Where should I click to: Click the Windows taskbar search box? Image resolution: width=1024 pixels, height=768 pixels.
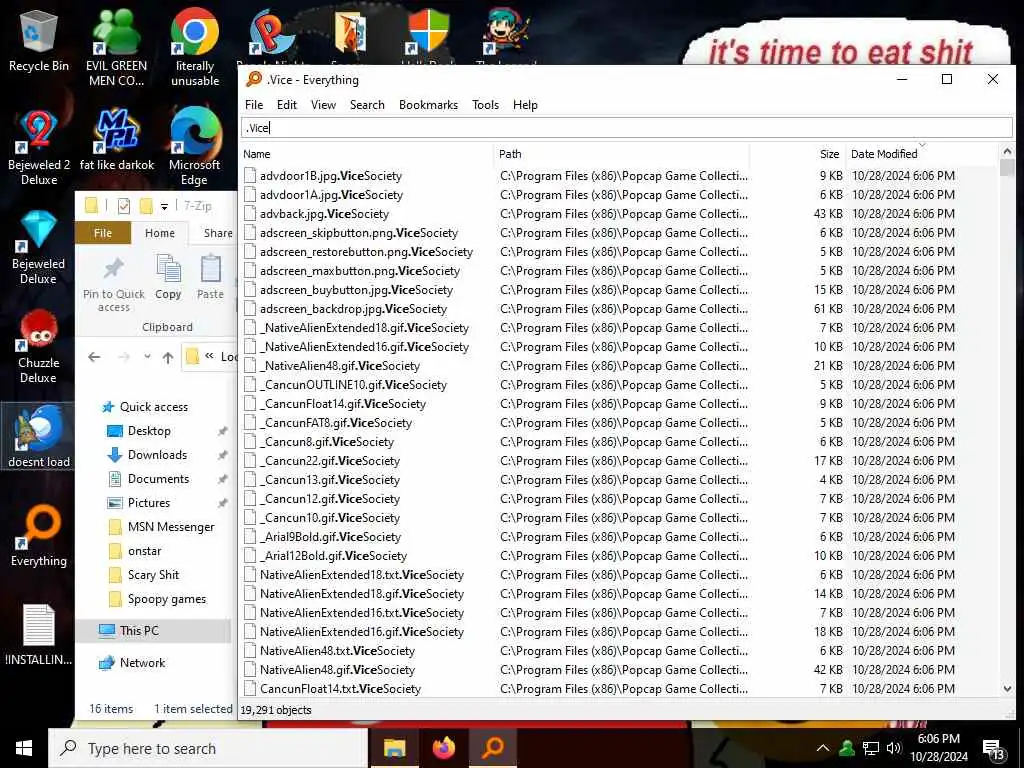point(208,748)
